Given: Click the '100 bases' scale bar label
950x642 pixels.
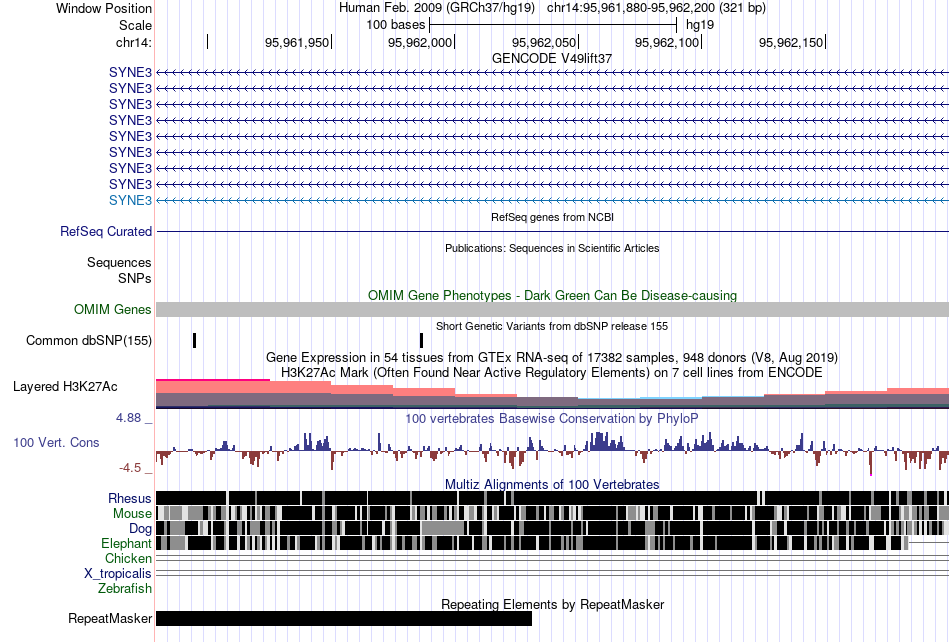Looking at the screenshot, I should click(x=395, y=25).
